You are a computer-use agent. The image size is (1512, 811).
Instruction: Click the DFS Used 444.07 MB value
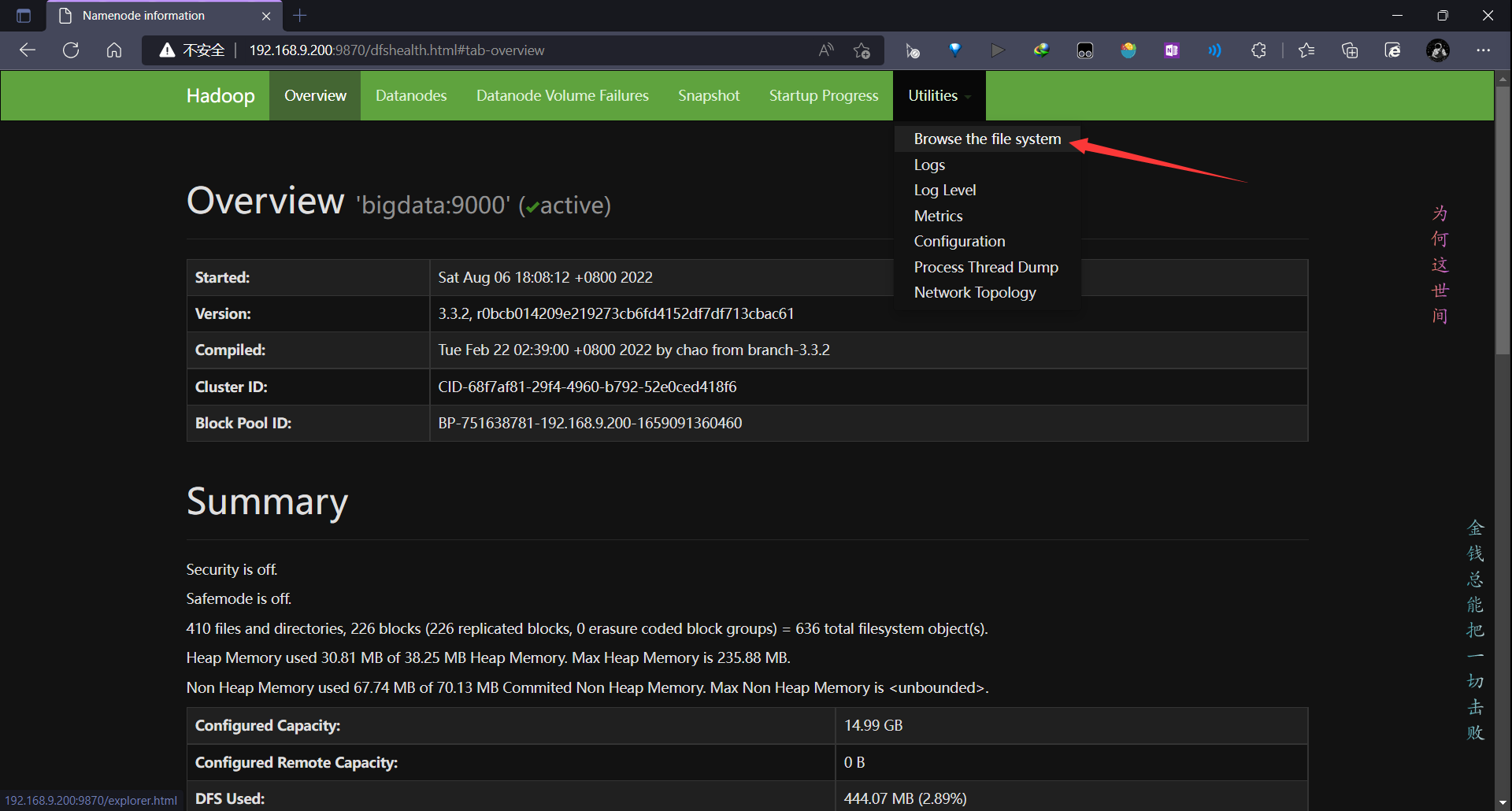[905, 798]
